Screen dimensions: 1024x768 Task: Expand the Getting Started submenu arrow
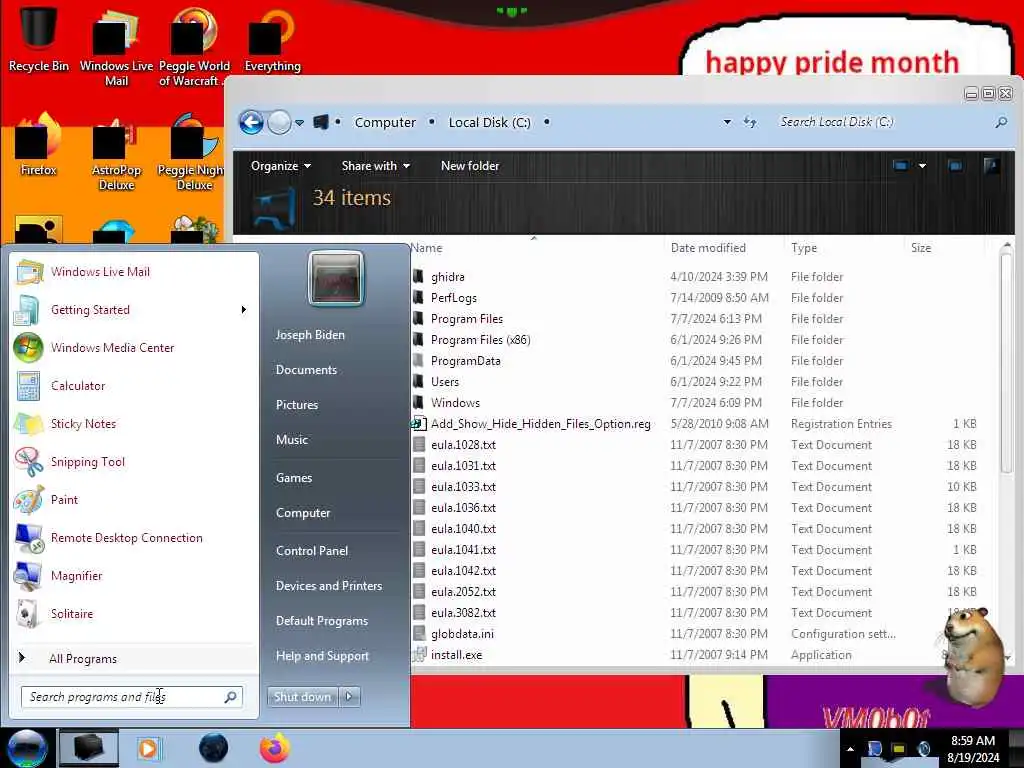[244, 310]
